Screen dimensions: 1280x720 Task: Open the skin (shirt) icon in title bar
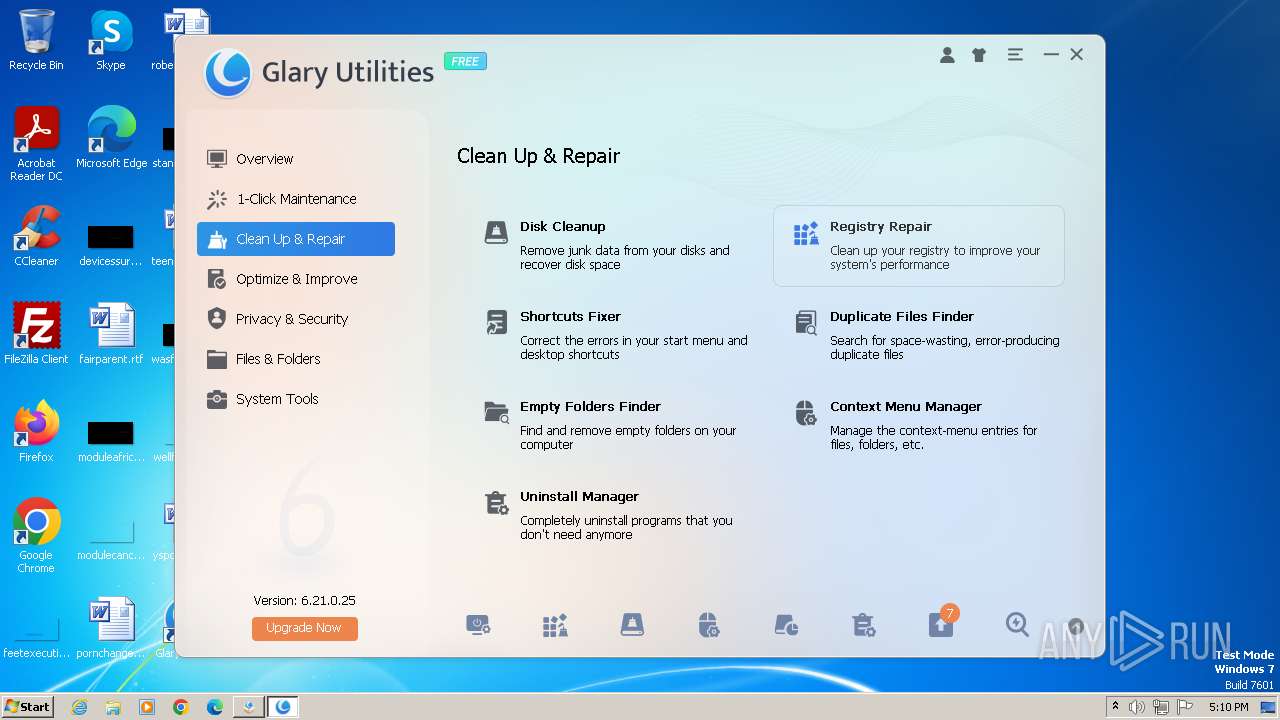[979, 55]
